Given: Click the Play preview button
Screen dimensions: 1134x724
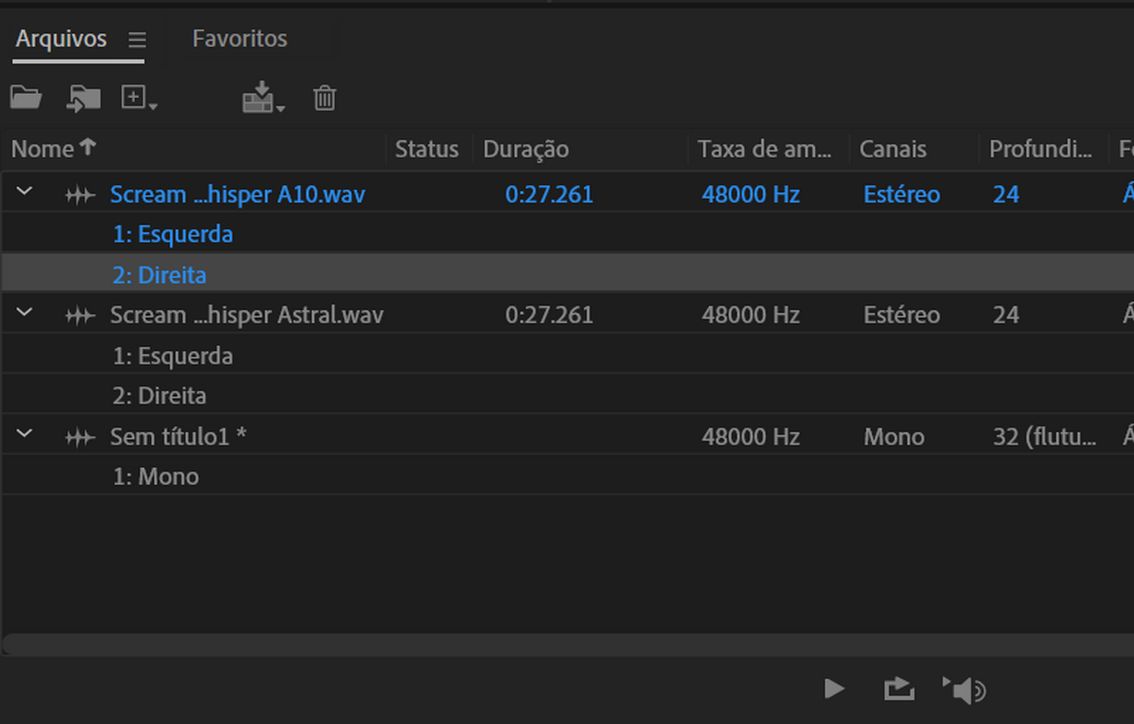Looking at the screenshot, I should tap(834, 689).
